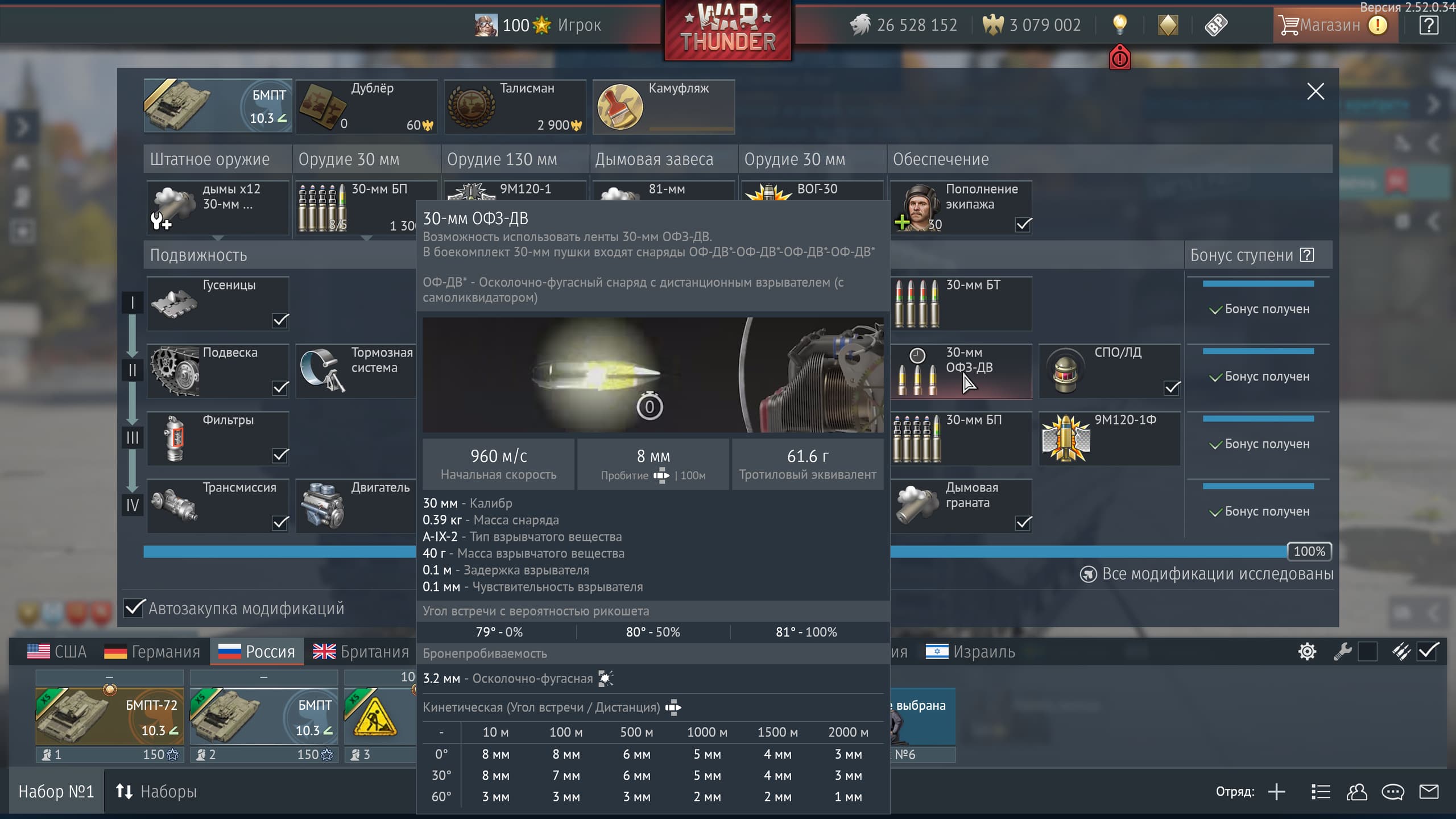The image size is (1456, 819).
Task: Toggle the СПО/ЛД modification checkbox
Action: click(1172, 388)
